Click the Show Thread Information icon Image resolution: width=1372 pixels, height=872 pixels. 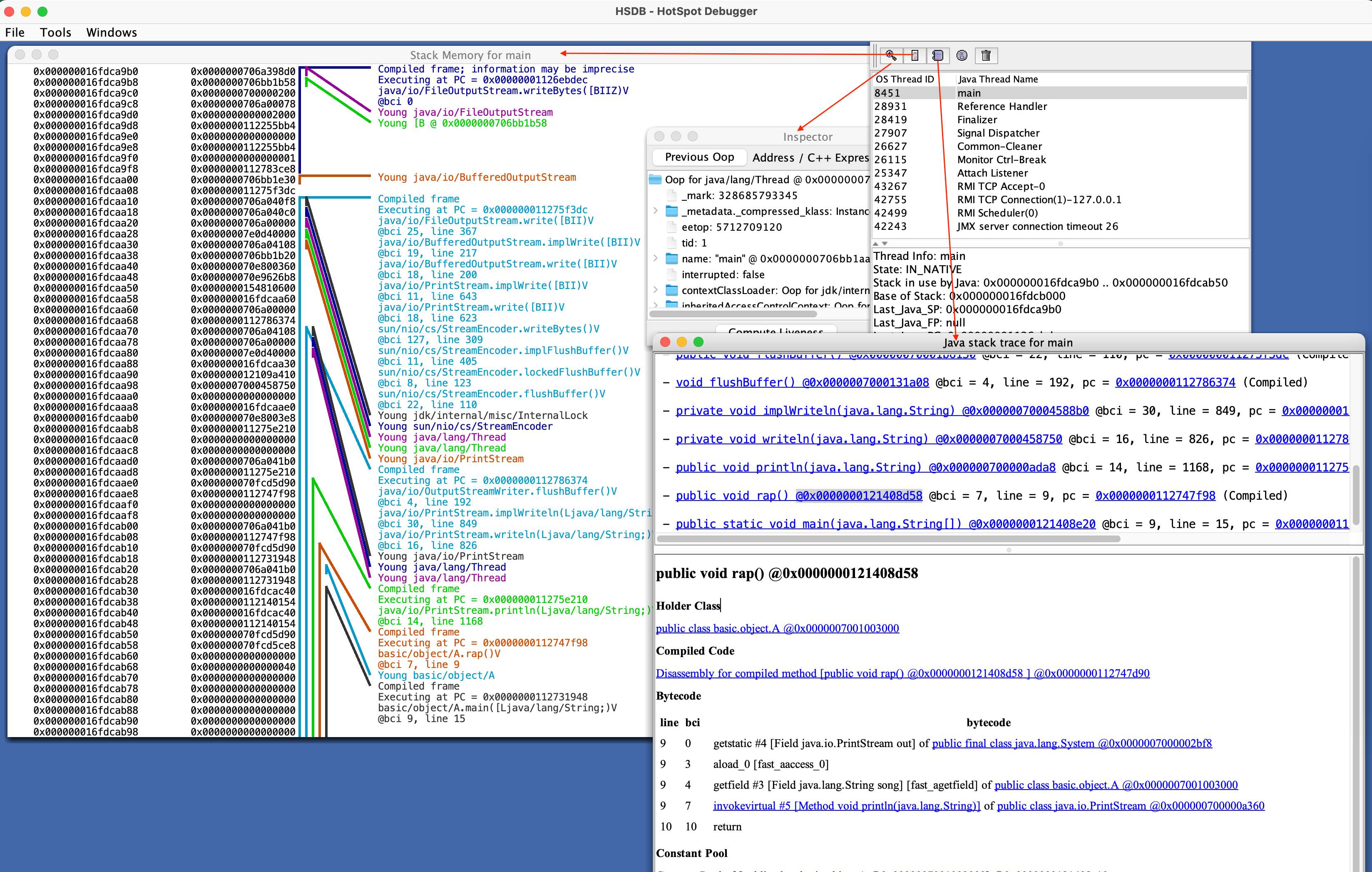962,55
